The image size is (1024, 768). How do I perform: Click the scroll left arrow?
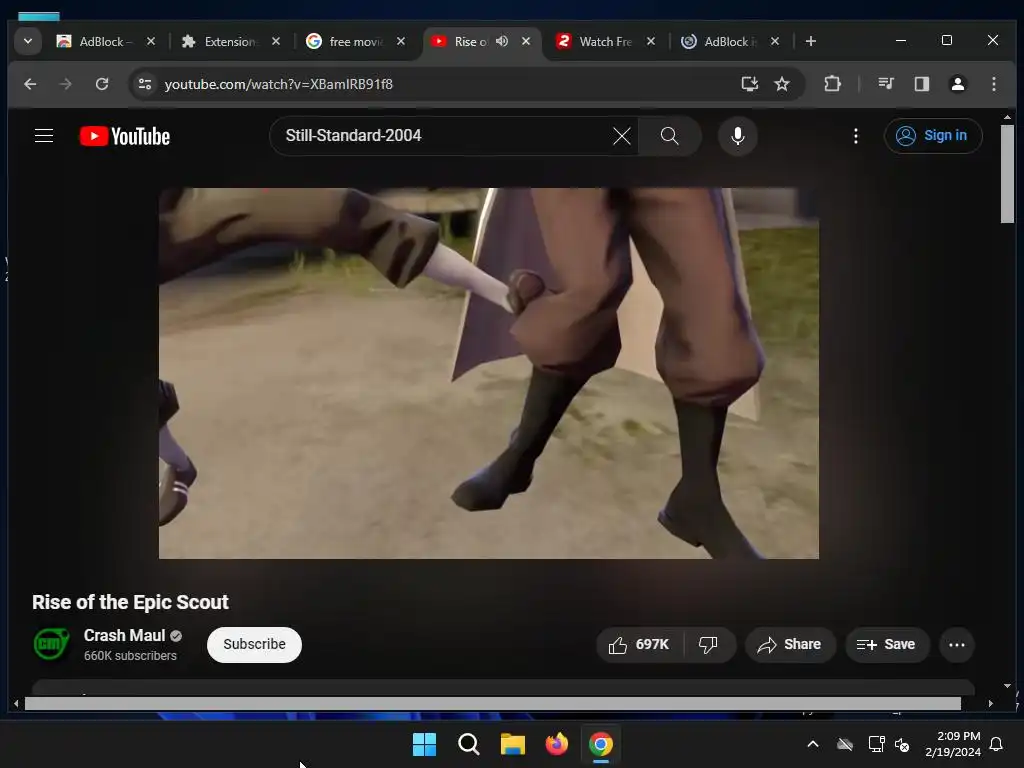coord(16,703)
